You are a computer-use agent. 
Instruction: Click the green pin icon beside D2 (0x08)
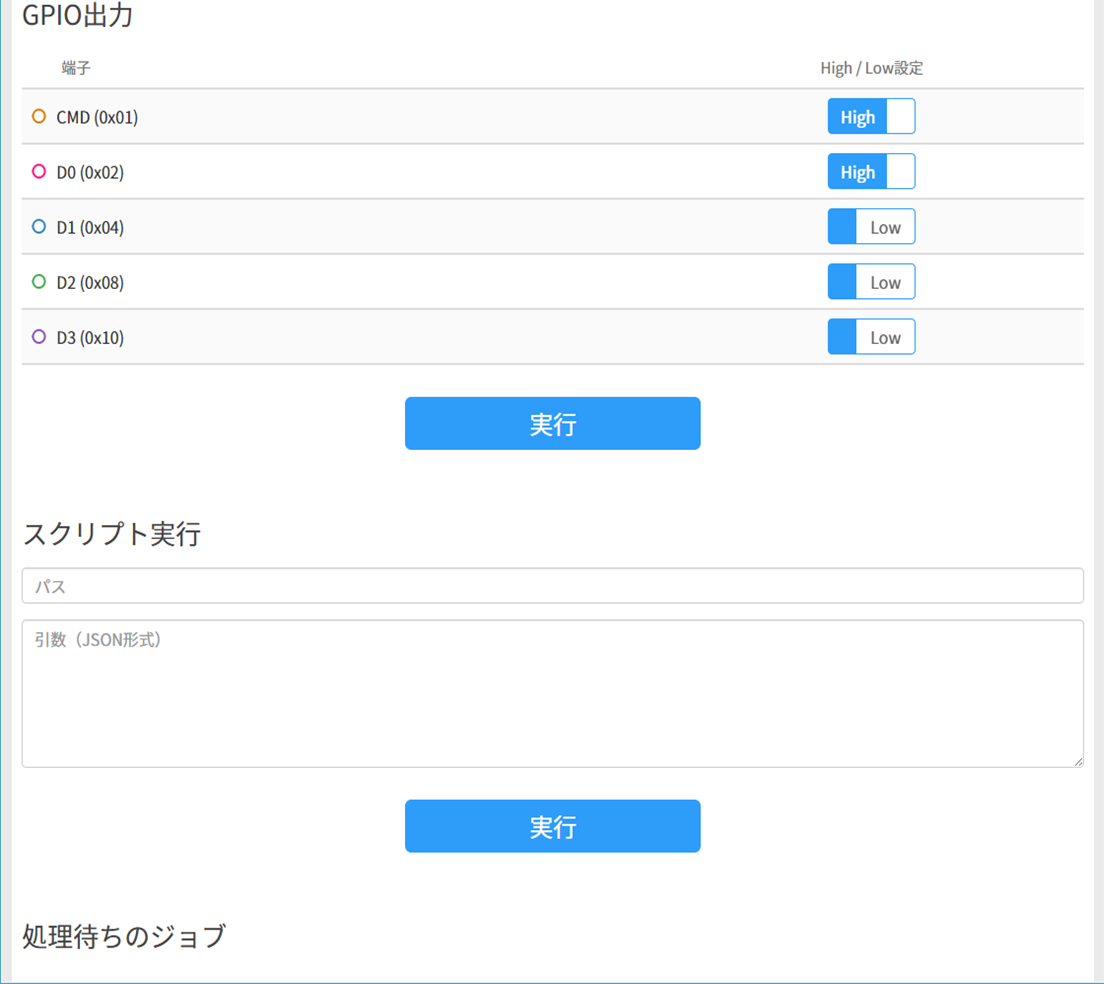coord(38,281)
